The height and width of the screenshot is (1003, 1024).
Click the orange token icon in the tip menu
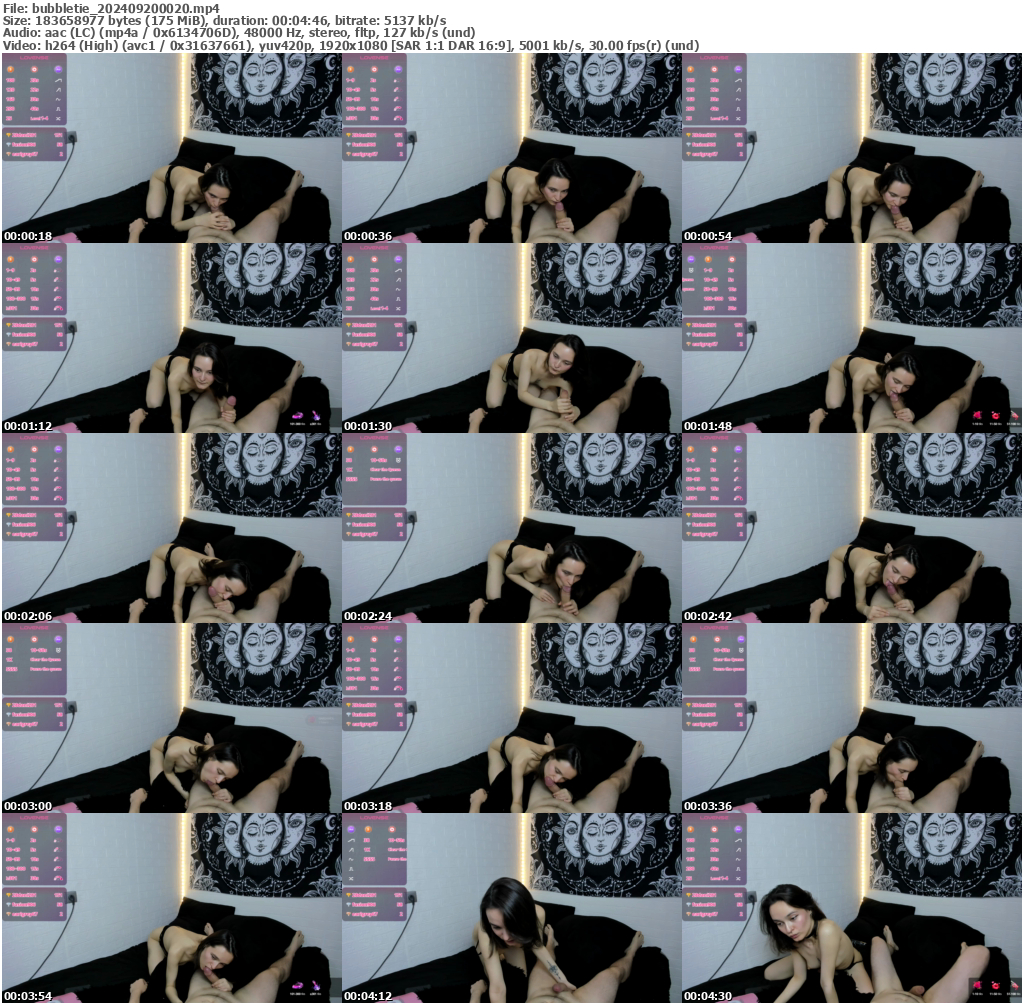click(11, 69)
